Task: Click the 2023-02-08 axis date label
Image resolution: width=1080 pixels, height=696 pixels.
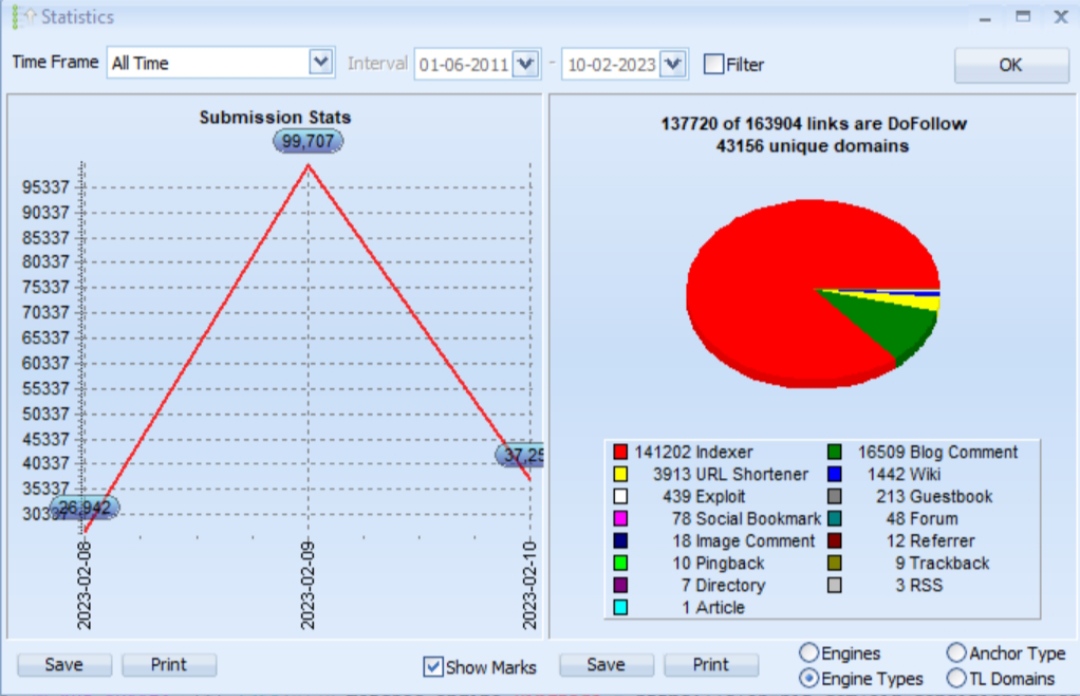Action: click(x=84, y=586)
